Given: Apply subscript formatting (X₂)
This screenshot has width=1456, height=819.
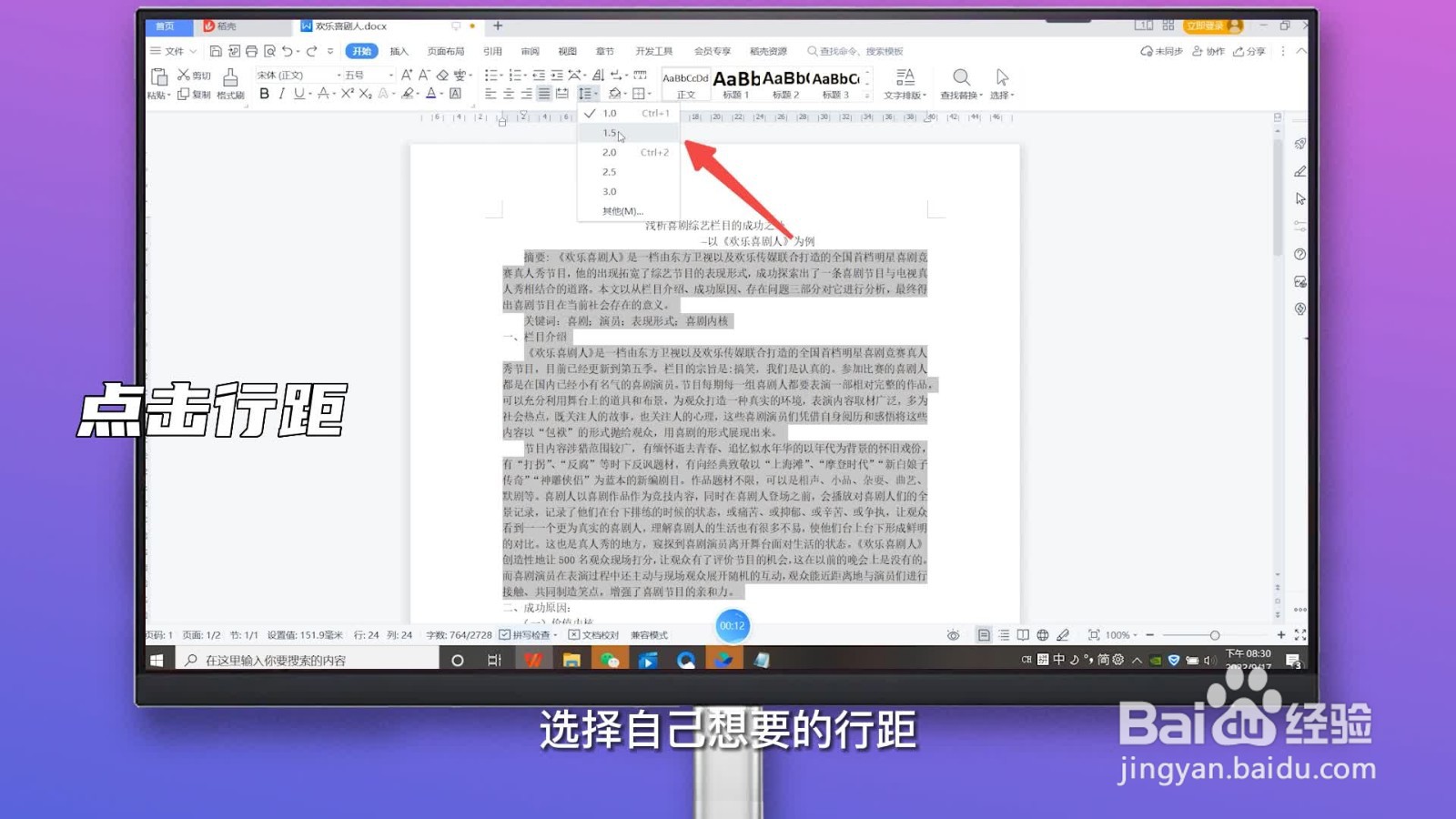Looking at the screenshot, I should [365, 93].
